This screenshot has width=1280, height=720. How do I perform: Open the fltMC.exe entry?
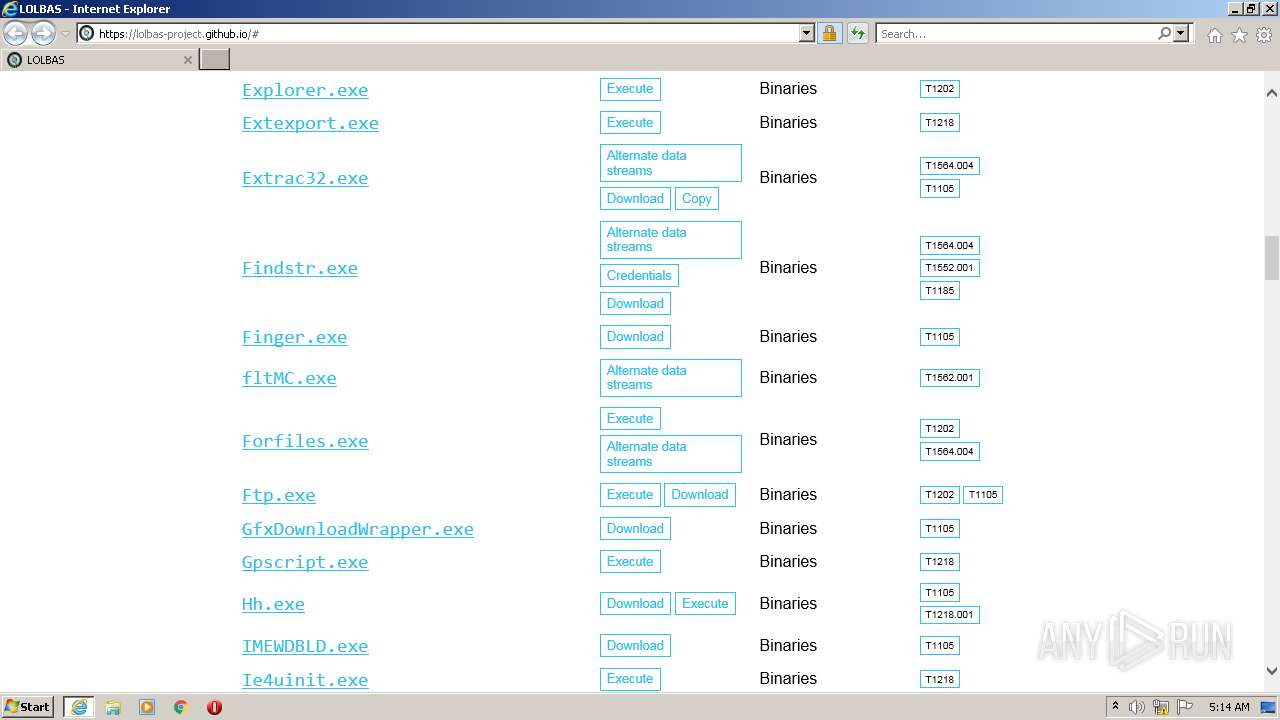click(x=289, y=378)
